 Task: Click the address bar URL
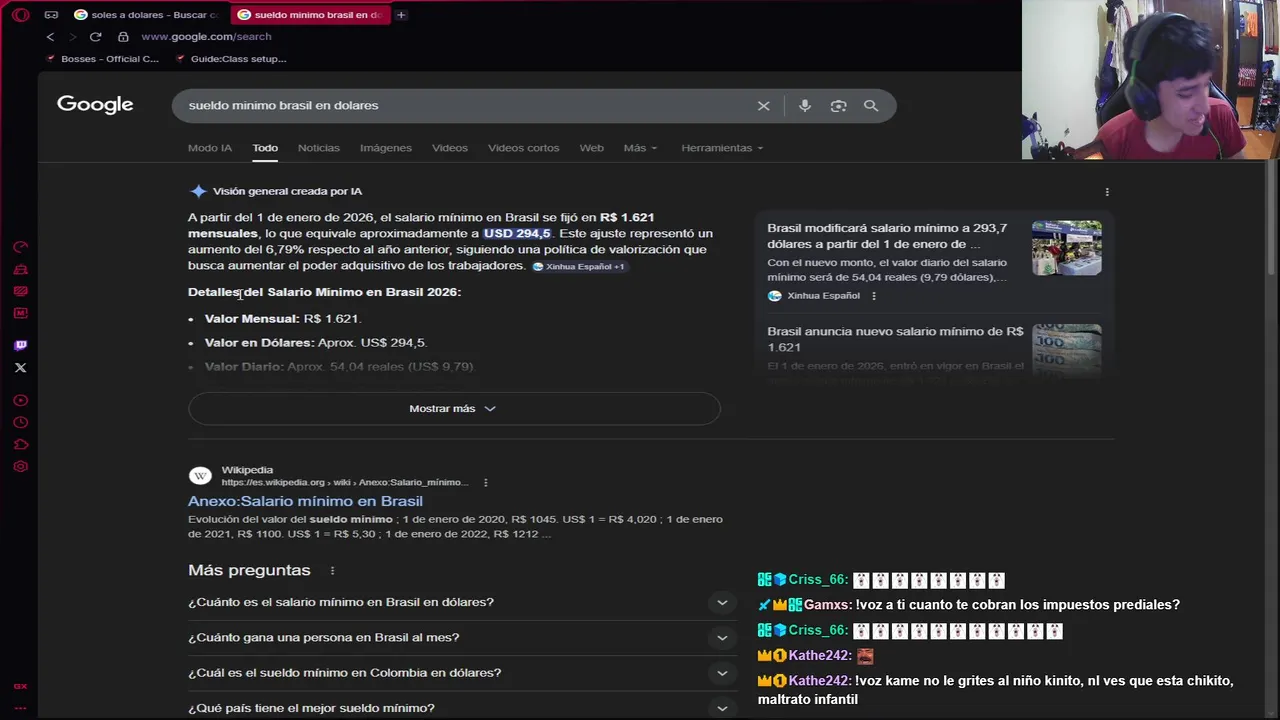click(206, 37)
